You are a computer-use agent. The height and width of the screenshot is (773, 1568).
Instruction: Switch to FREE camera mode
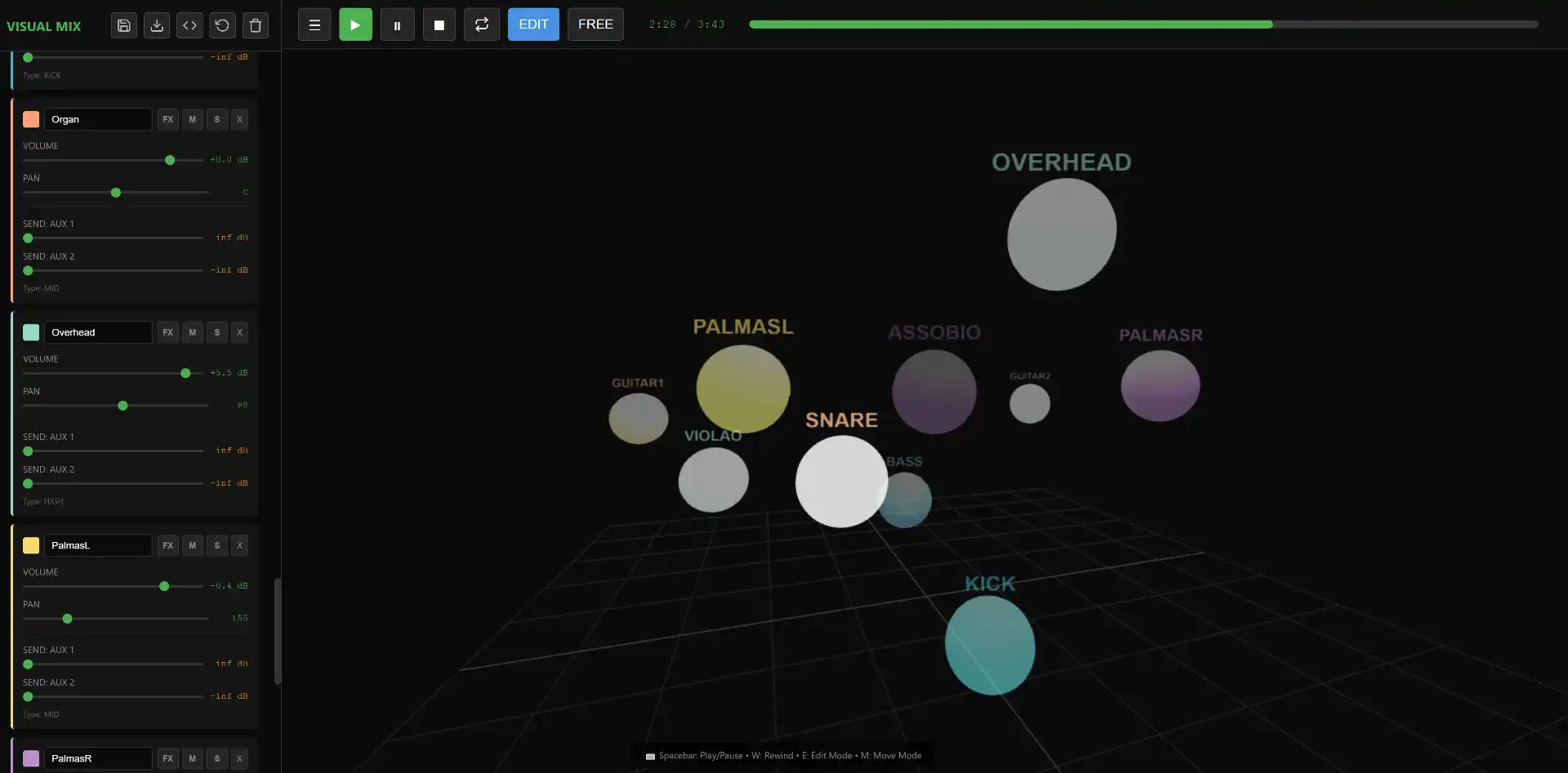point(595,24)
